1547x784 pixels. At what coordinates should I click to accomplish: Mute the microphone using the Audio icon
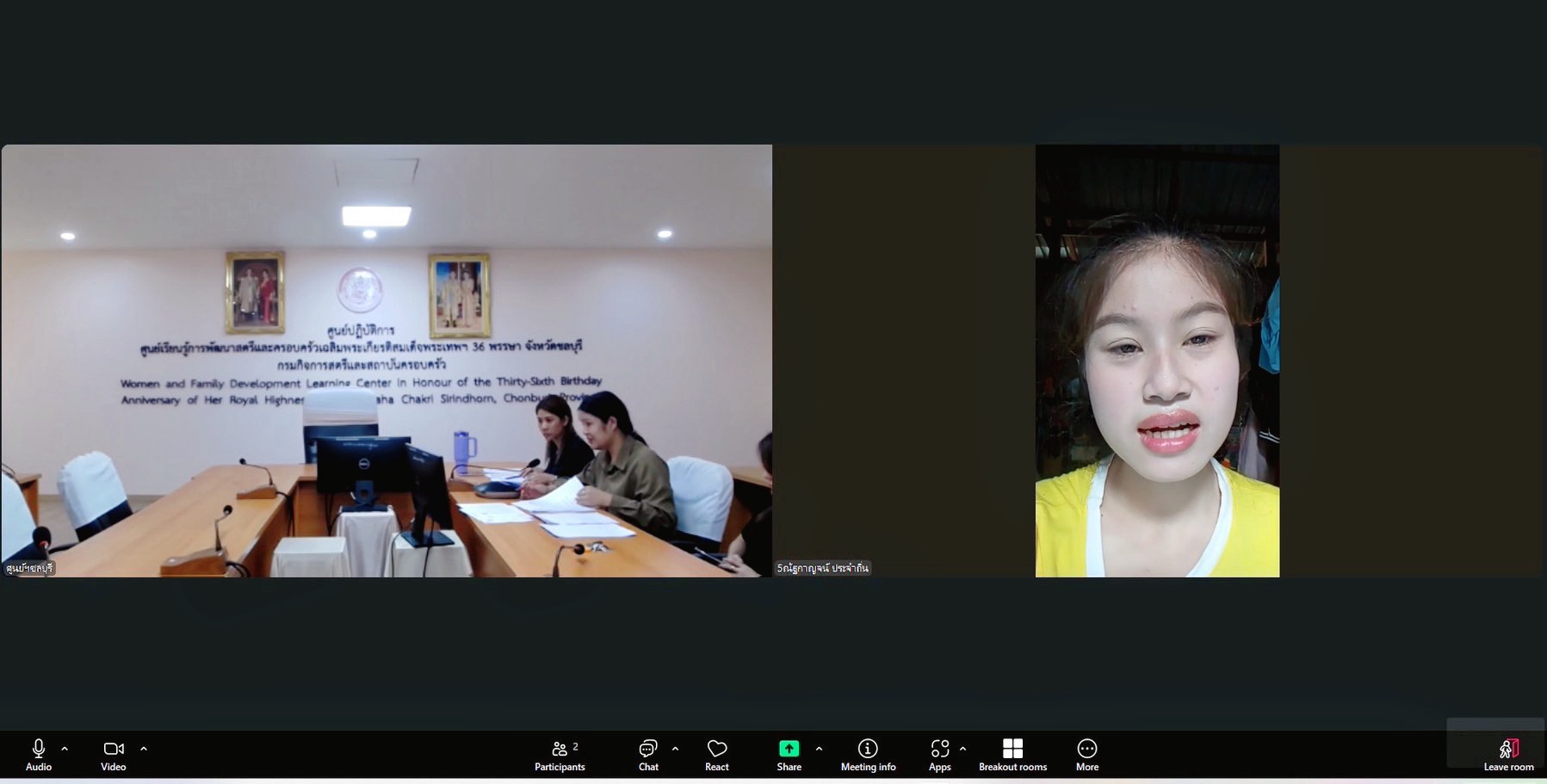[x=38, y=749]
